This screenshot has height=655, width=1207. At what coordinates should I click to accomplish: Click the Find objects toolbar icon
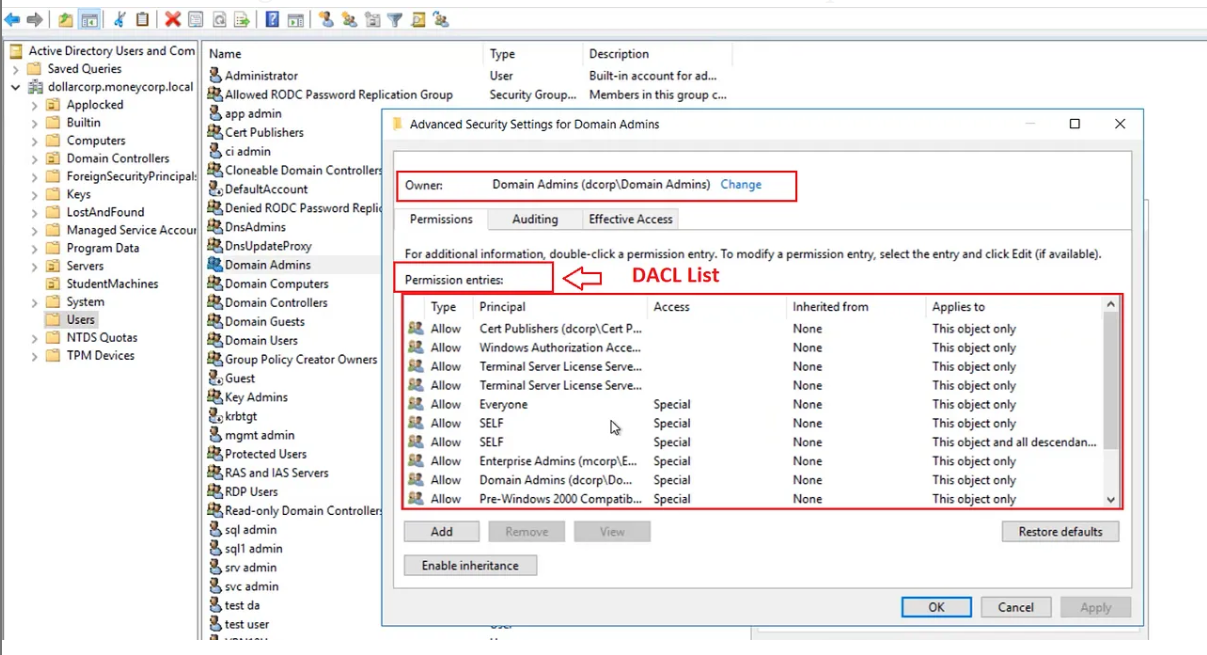point(418,19)
